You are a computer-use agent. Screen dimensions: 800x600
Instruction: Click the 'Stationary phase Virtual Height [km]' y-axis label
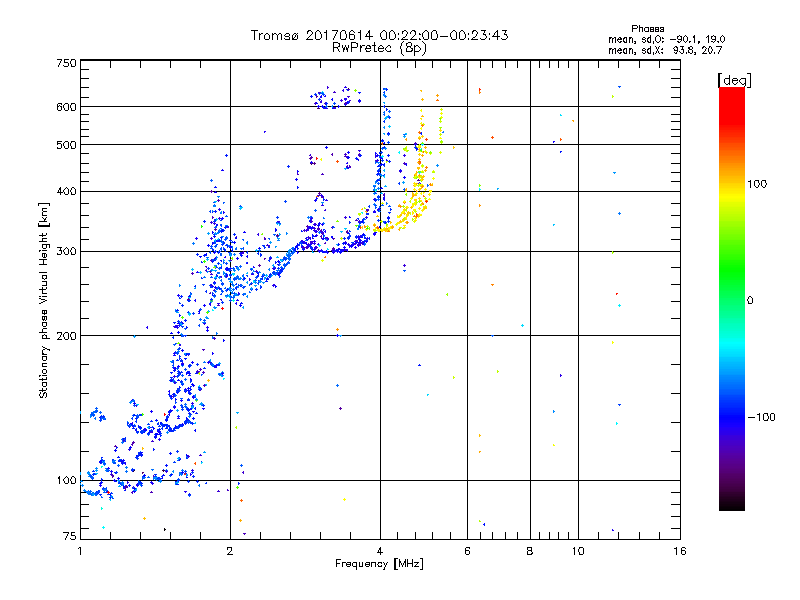pyautogui.click(x=43, y=300)
